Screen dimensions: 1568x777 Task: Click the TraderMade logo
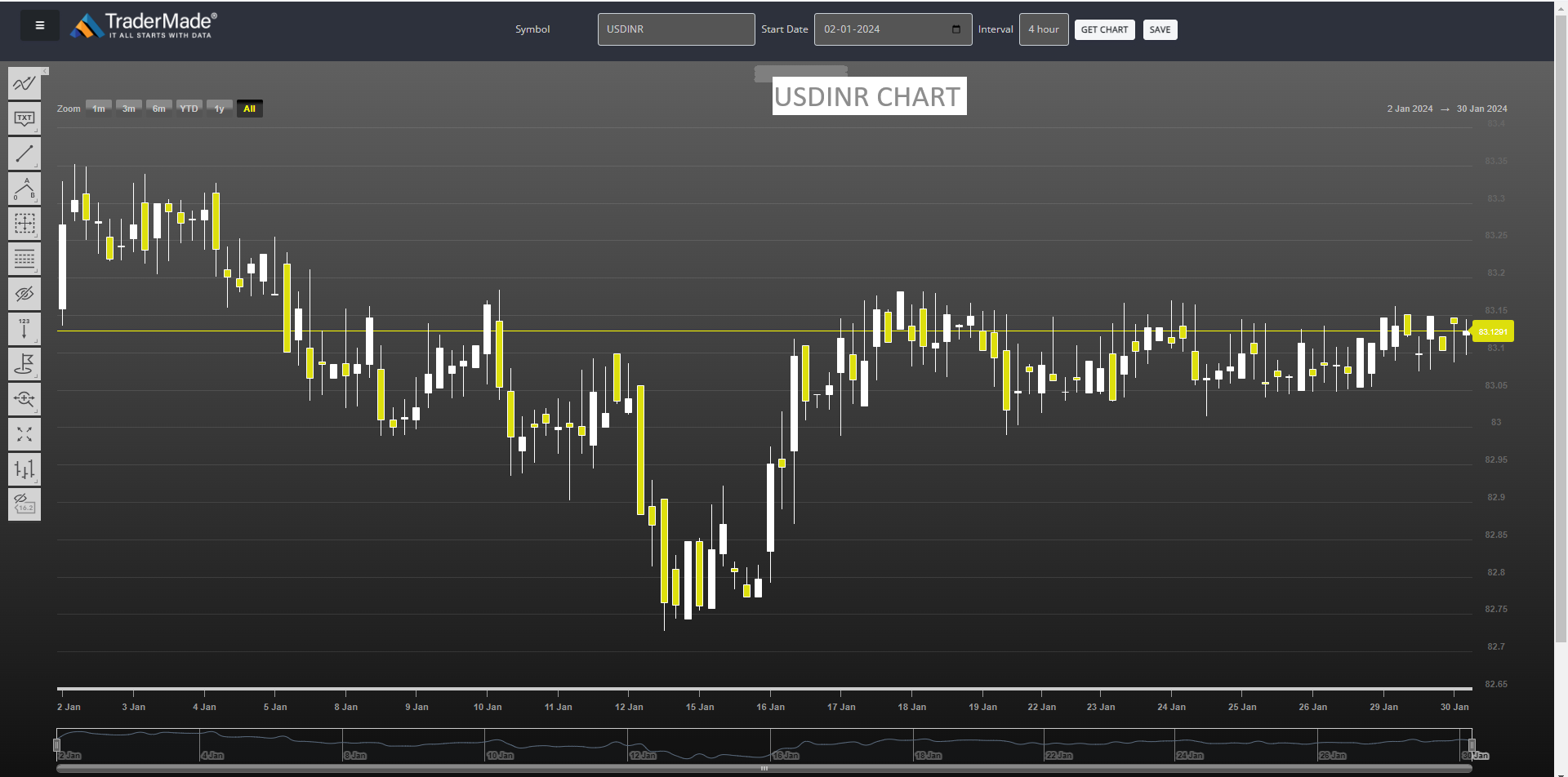tap(144, 25)
